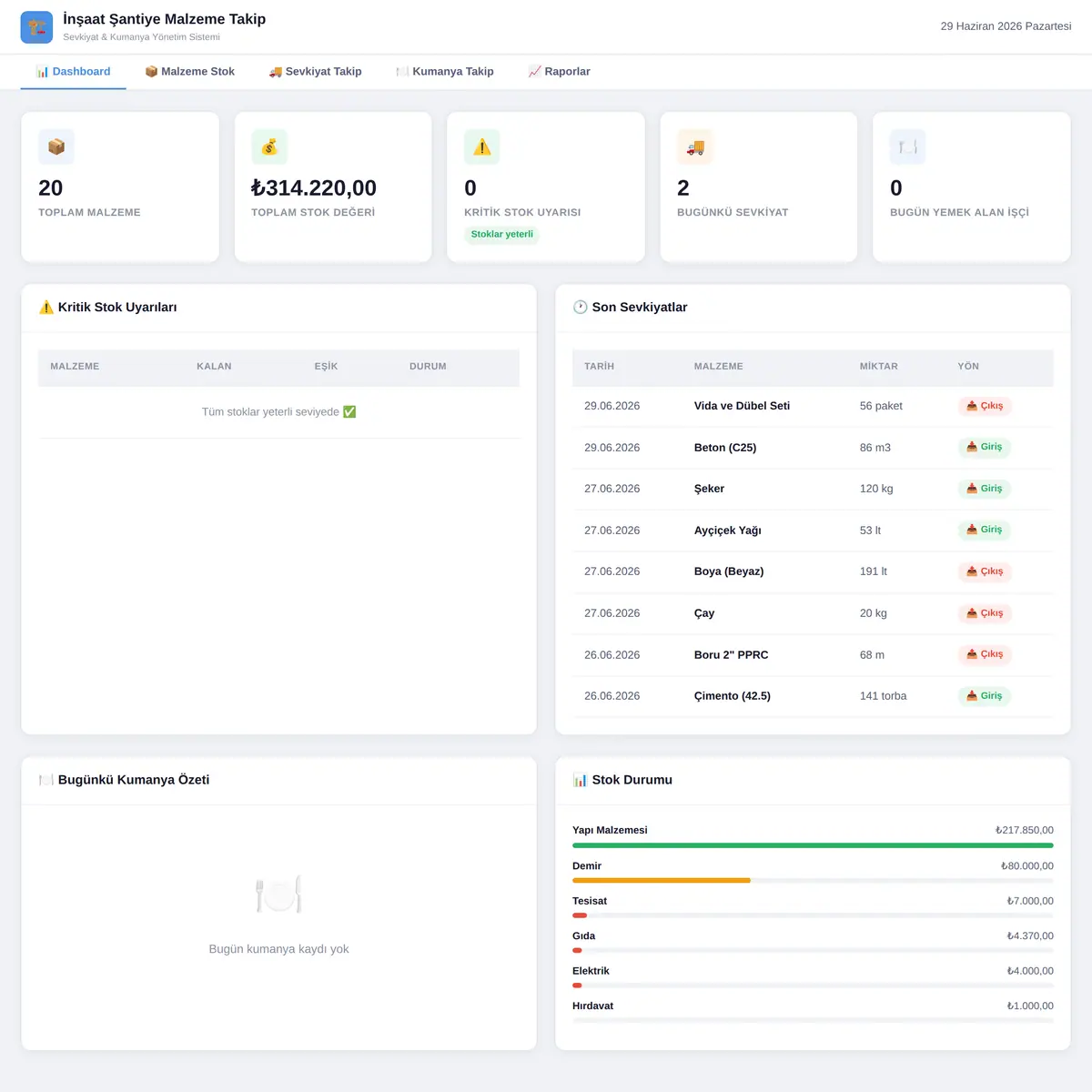Click the money bag icon on stock value card
The width and height of the screenshot is (1092, 1092).
(269, 147)
